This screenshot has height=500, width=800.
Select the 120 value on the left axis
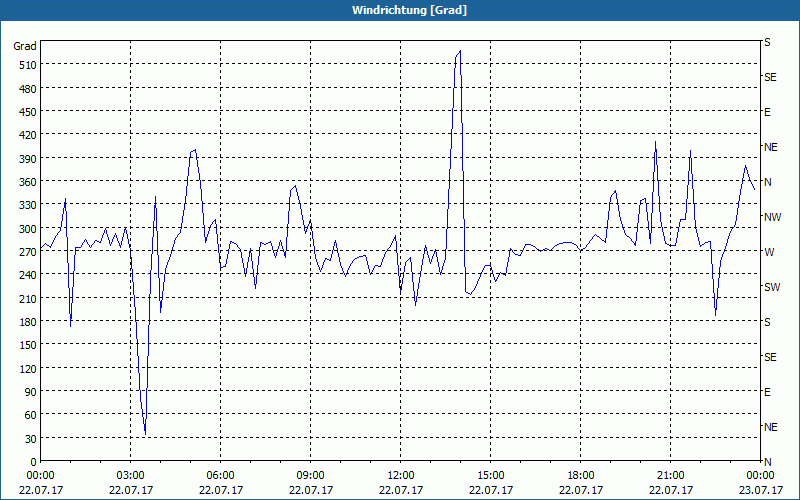pos(28,369)
